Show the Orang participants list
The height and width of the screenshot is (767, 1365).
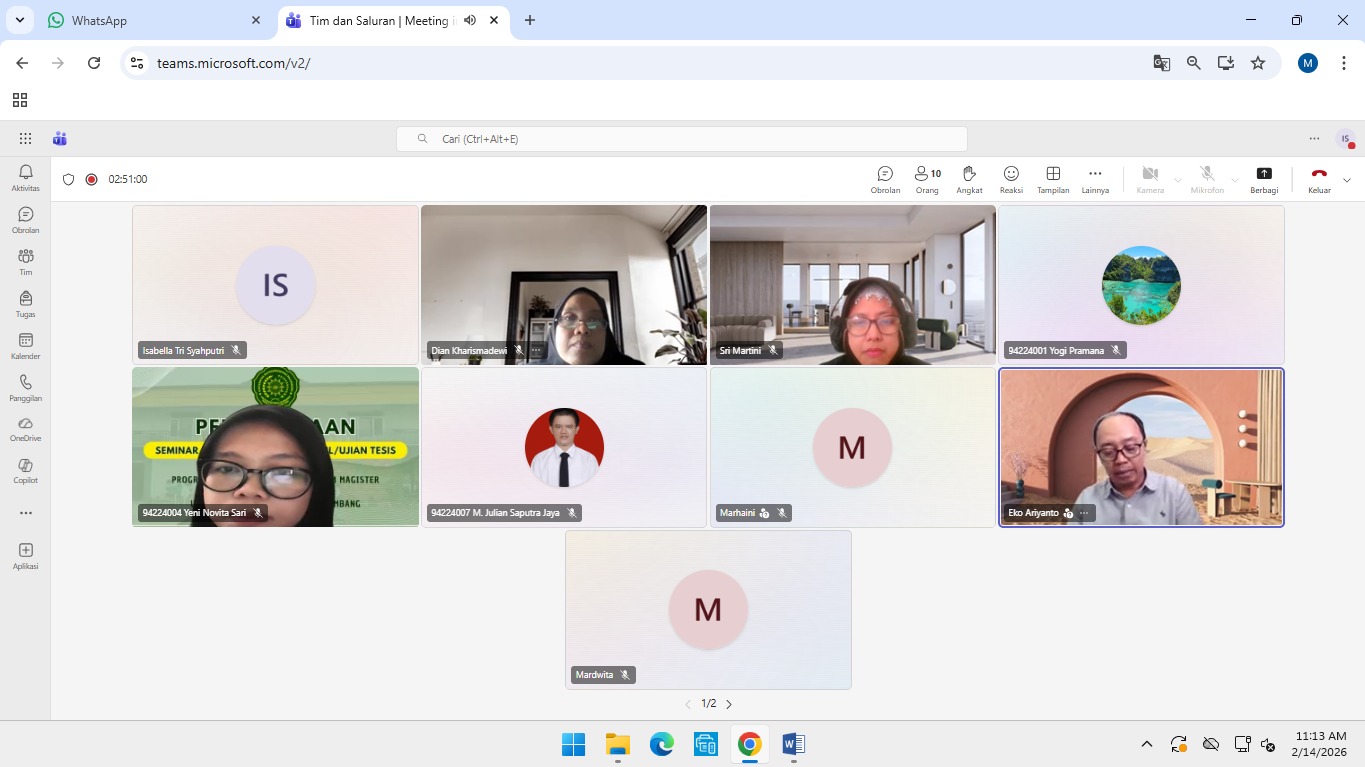[x=927, y=179]
